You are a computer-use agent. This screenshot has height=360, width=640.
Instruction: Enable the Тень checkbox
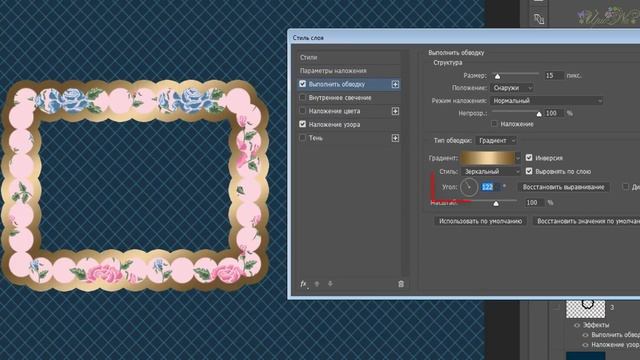302,138
